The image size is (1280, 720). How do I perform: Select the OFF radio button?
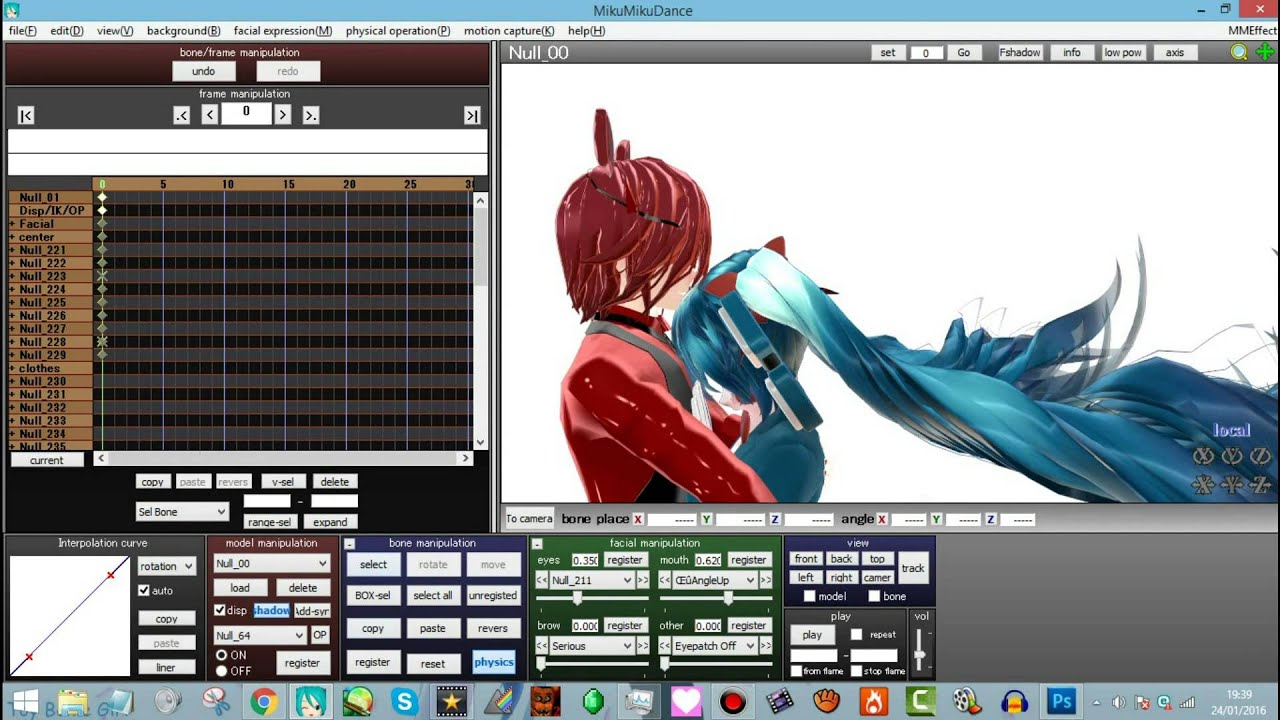coord(222,671)
